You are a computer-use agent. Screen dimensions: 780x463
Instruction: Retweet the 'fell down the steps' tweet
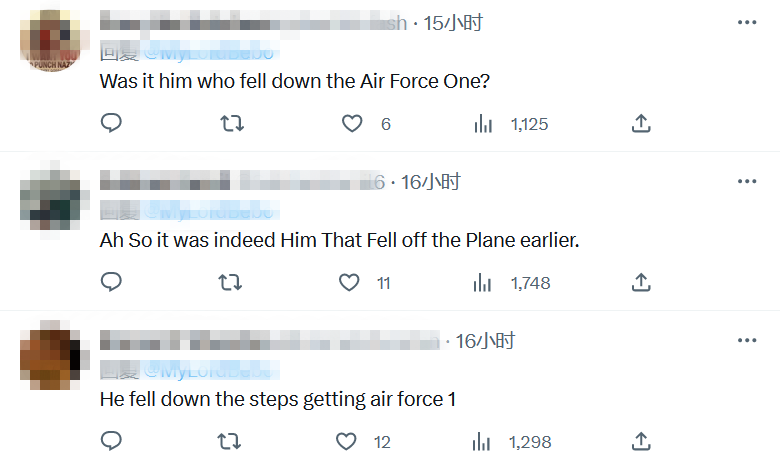[x=230, y=441]
